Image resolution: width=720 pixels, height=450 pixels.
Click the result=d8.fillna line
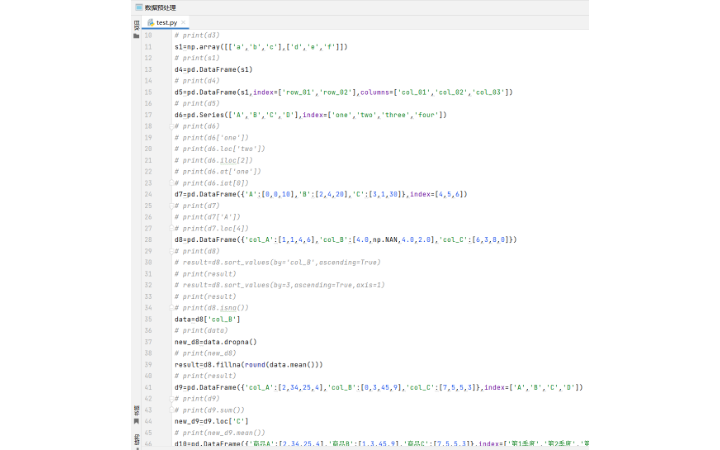click(248, 365)
